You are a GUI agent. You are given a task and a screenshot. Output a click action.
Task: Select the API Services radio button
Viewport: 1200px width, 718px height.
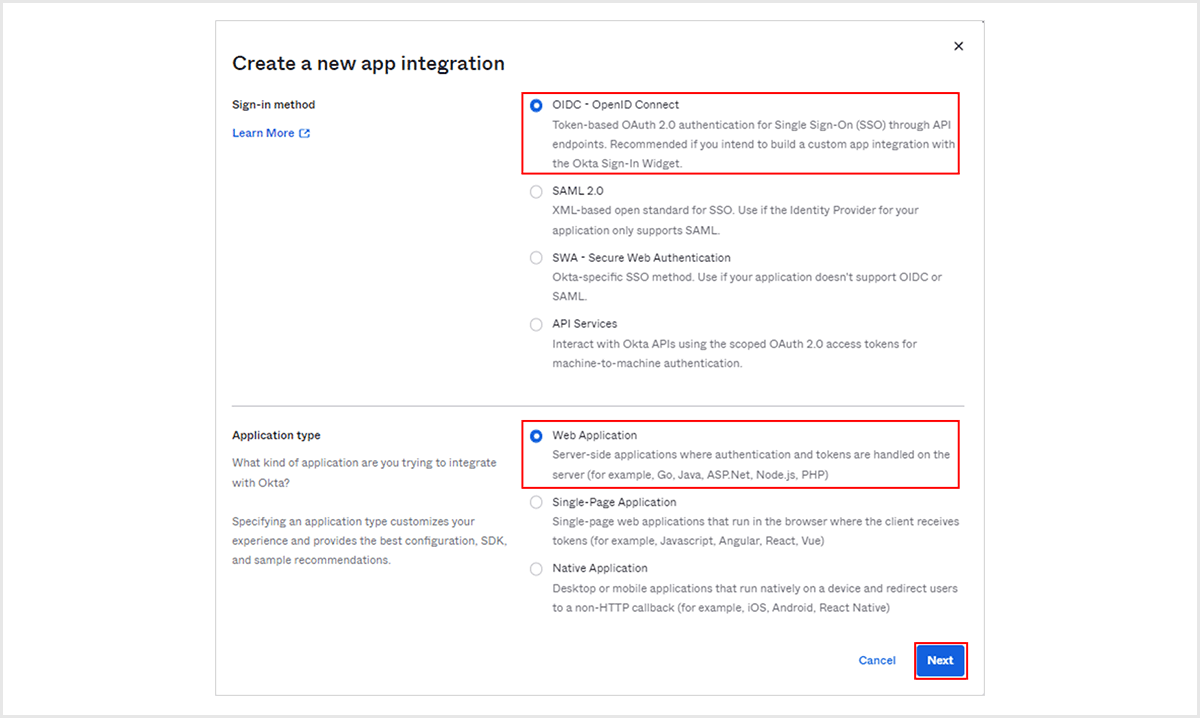[537, 324]
